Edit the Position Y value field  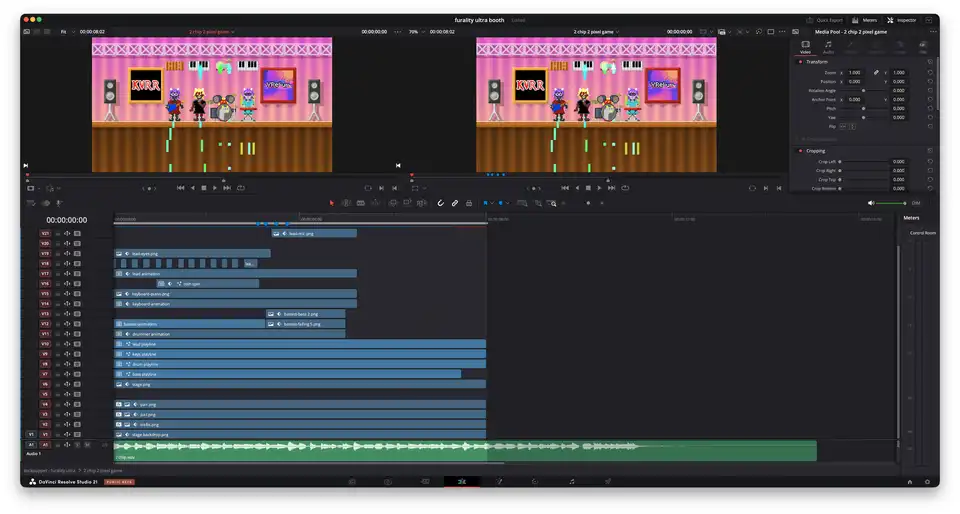[898, 81]
